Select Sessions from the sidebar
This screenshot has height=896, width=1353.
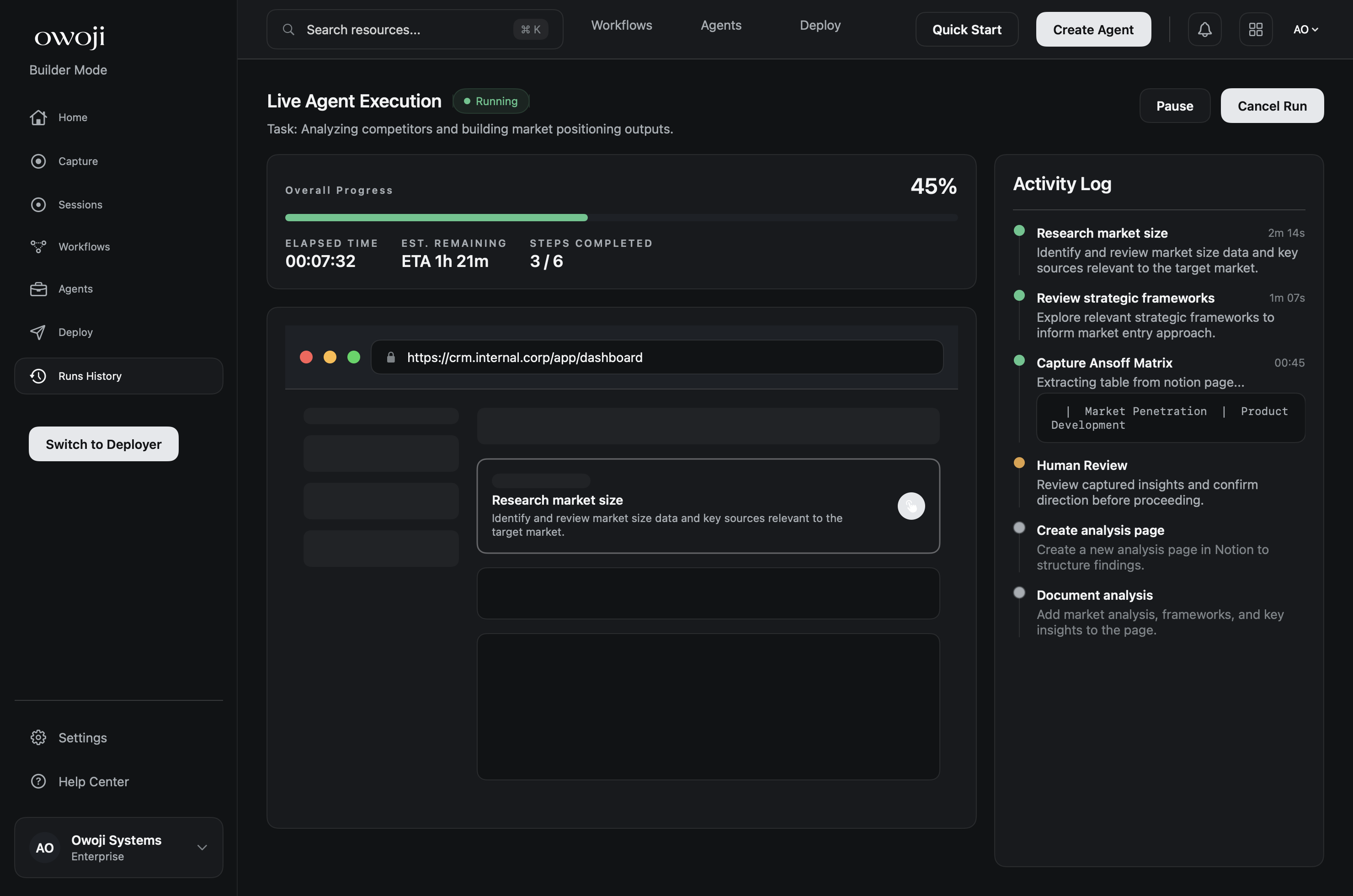click(x=80, y=205)
